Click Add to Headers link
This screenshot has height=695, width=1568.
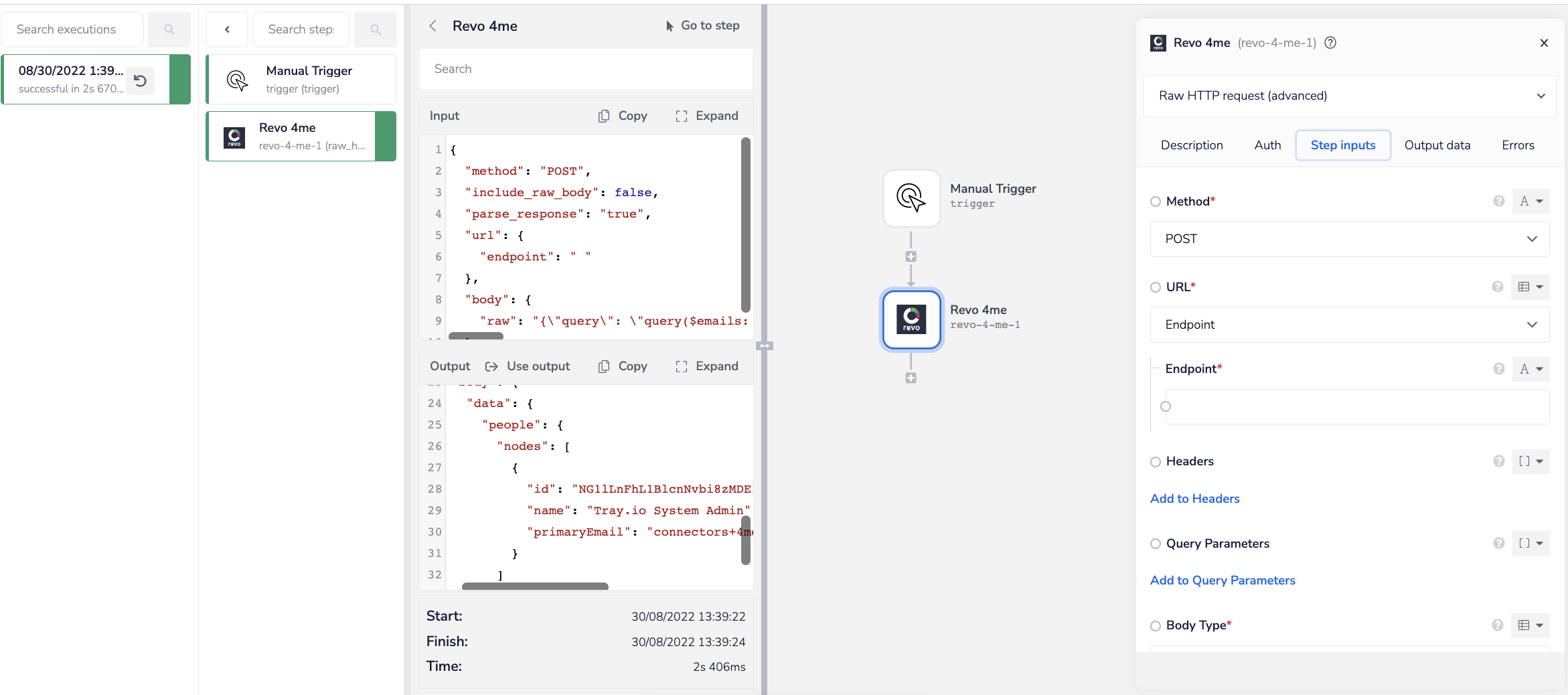pyautogui.click(x=1194, y=499)
